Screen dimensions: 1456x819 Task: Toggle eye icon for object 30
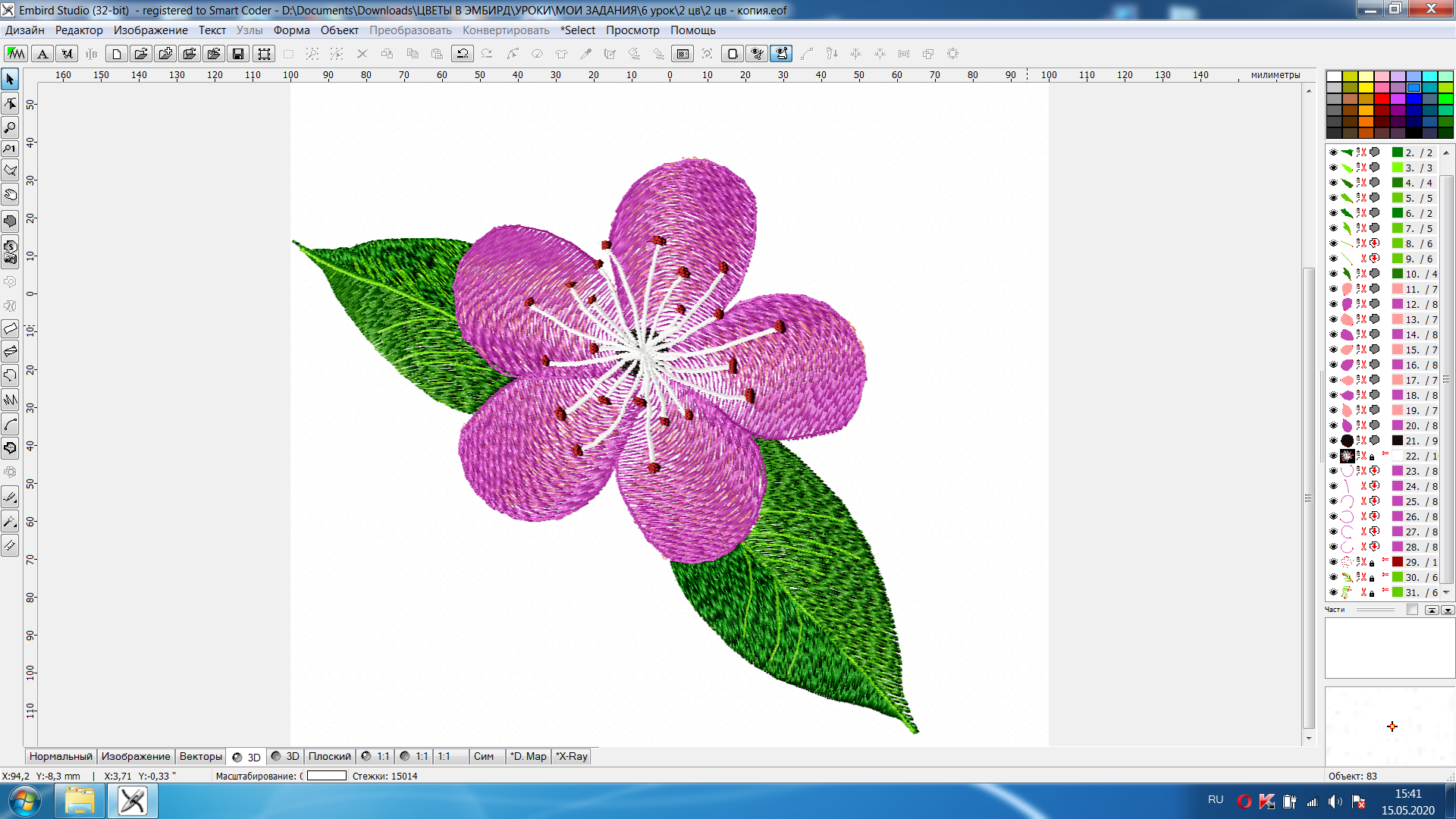pos(1333,577)
